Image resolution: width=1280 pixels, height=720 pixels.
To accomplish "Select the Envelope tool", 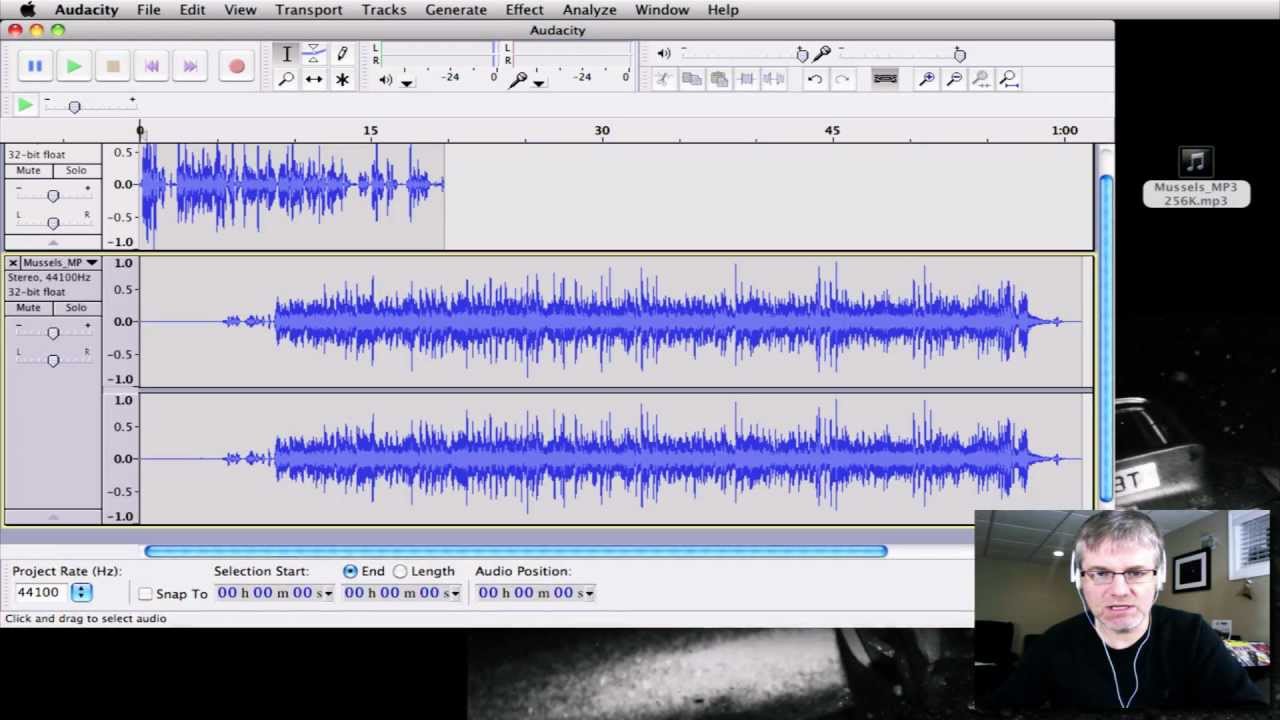I will pyautogui.click(x=314, y=53).
